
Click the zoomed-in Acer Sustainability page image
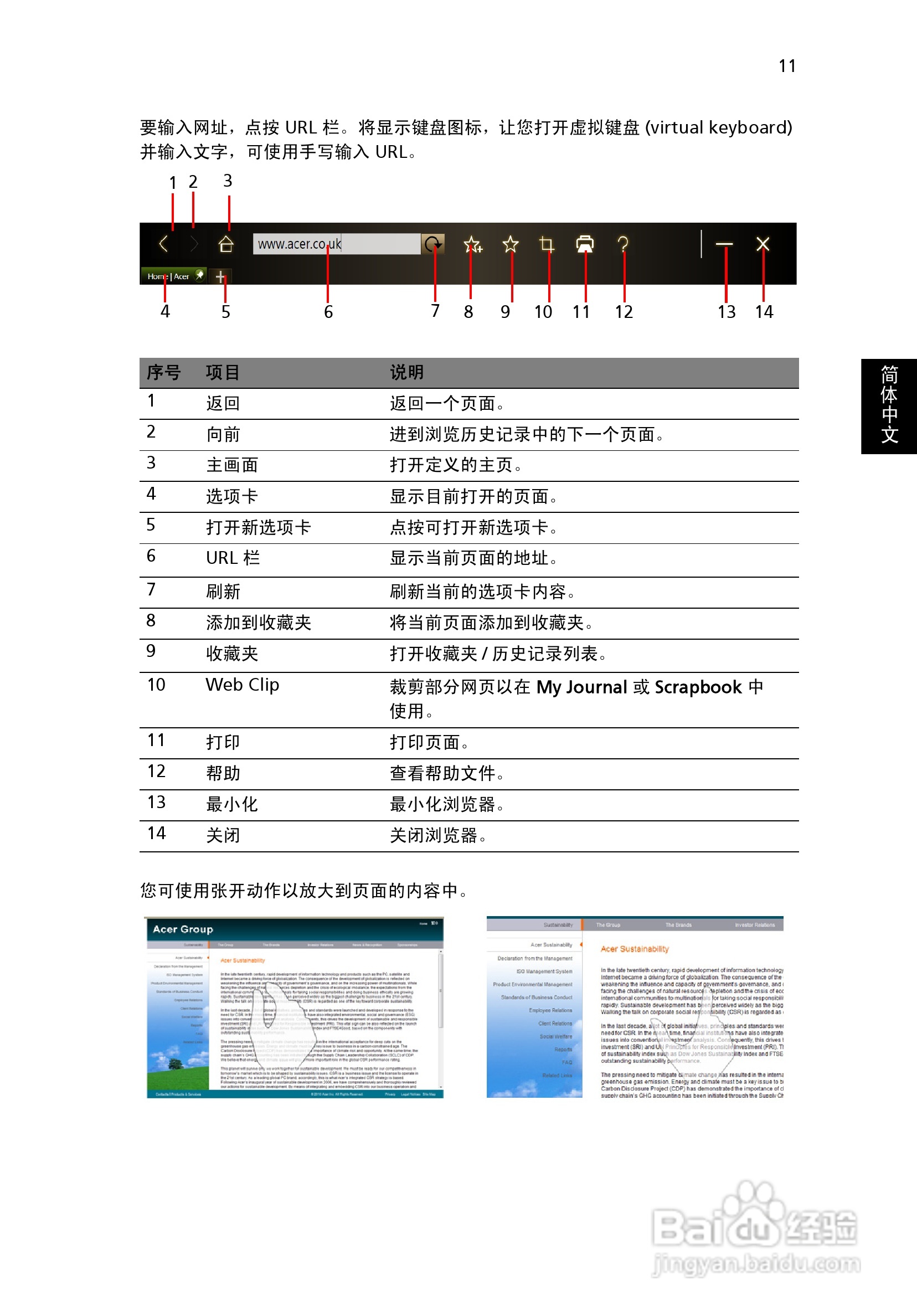[x=635, y=1007]
